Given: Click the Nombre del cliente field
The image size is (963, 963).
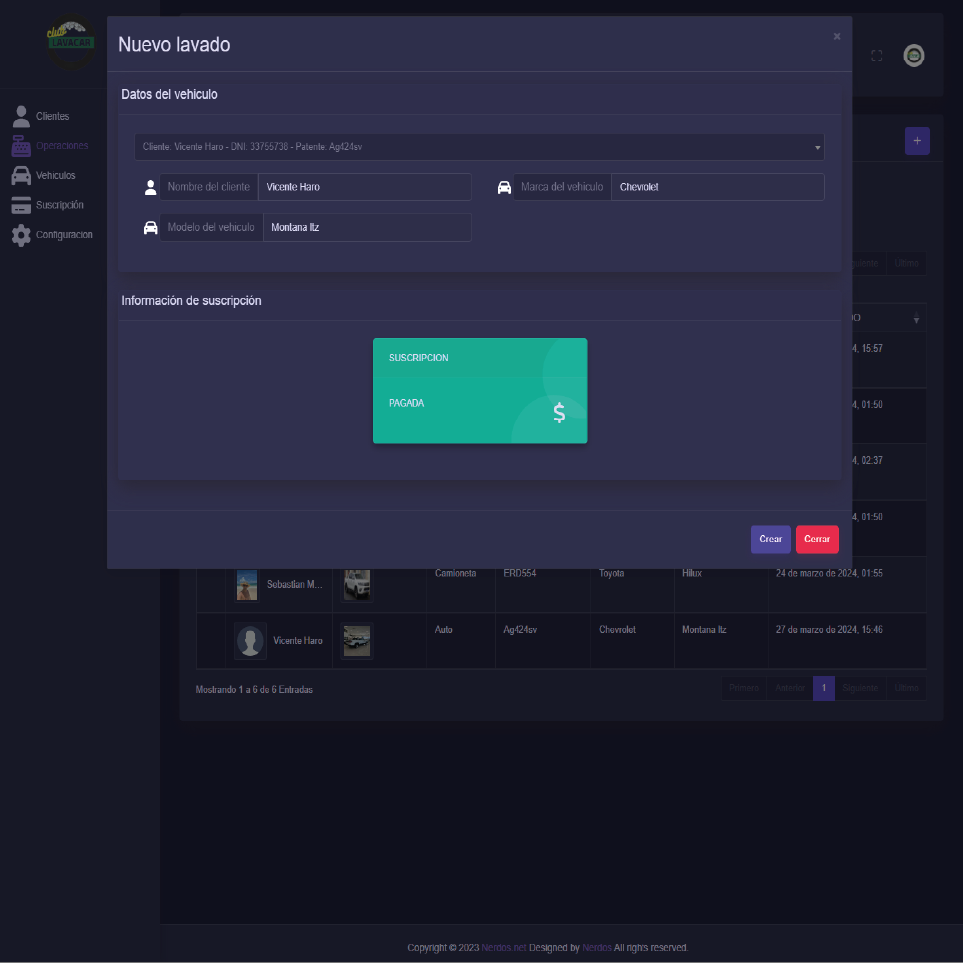Looking at the screenshot, I should click(x=364, y=187).
